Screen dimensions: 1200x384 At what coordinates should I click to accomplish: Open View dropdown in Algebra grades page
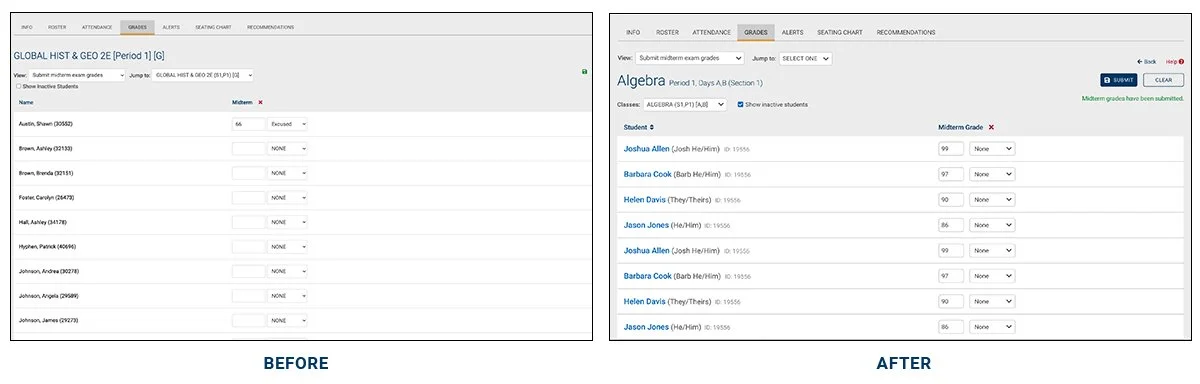pos(690,58)
